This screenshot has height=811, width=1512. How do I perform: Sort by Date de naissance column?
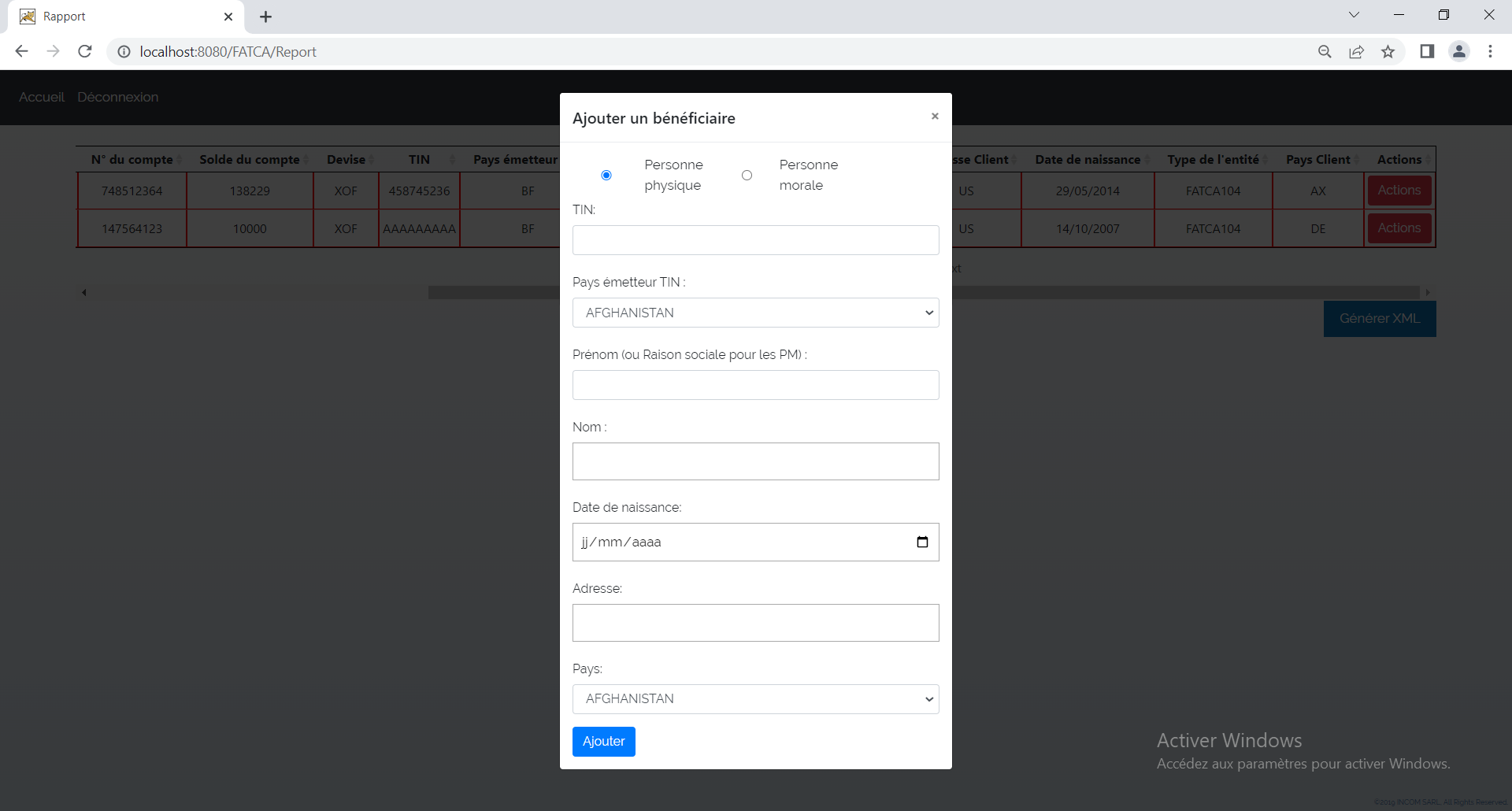pos(1088,159)
